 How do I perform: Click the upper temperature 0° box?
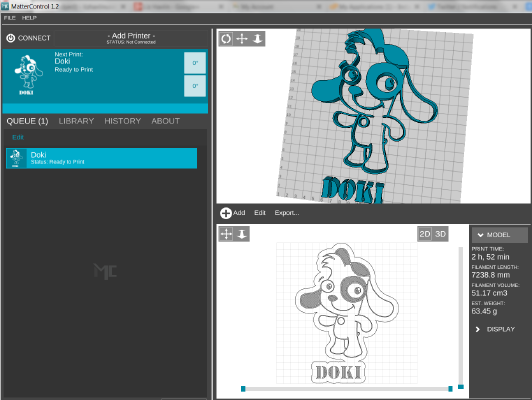[195, 63]
